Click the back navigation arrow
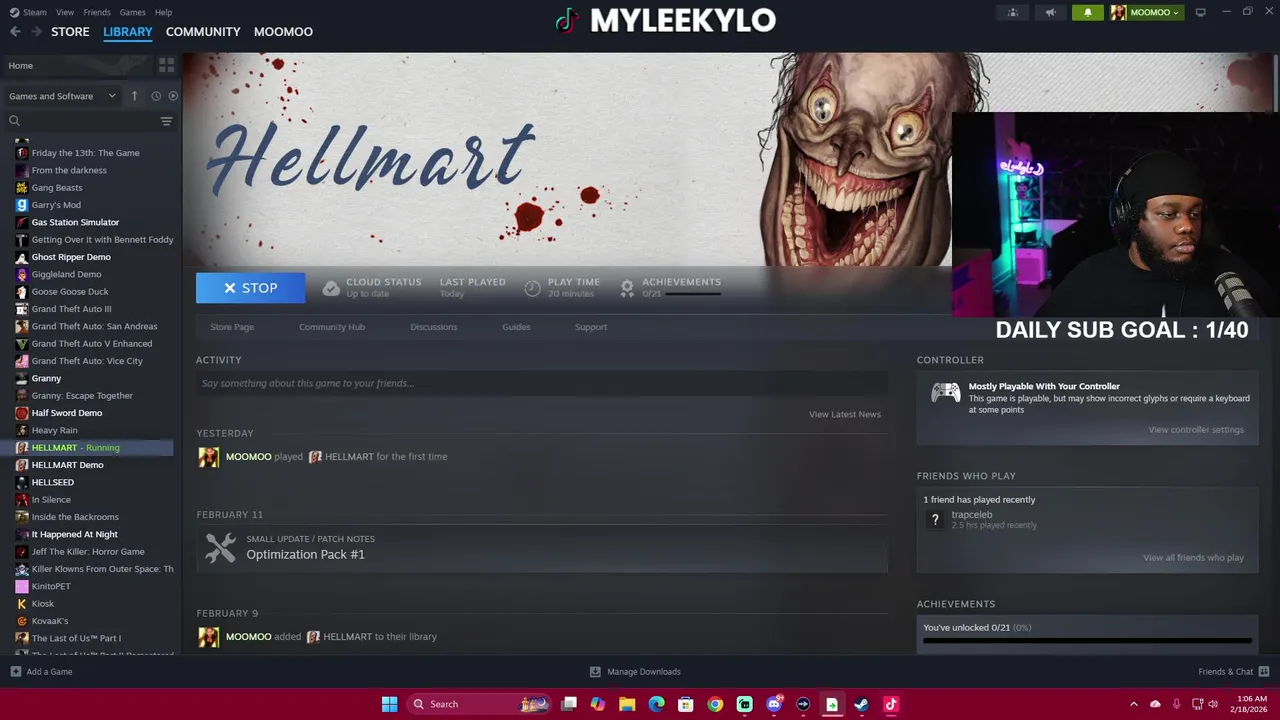 [15, 32]
